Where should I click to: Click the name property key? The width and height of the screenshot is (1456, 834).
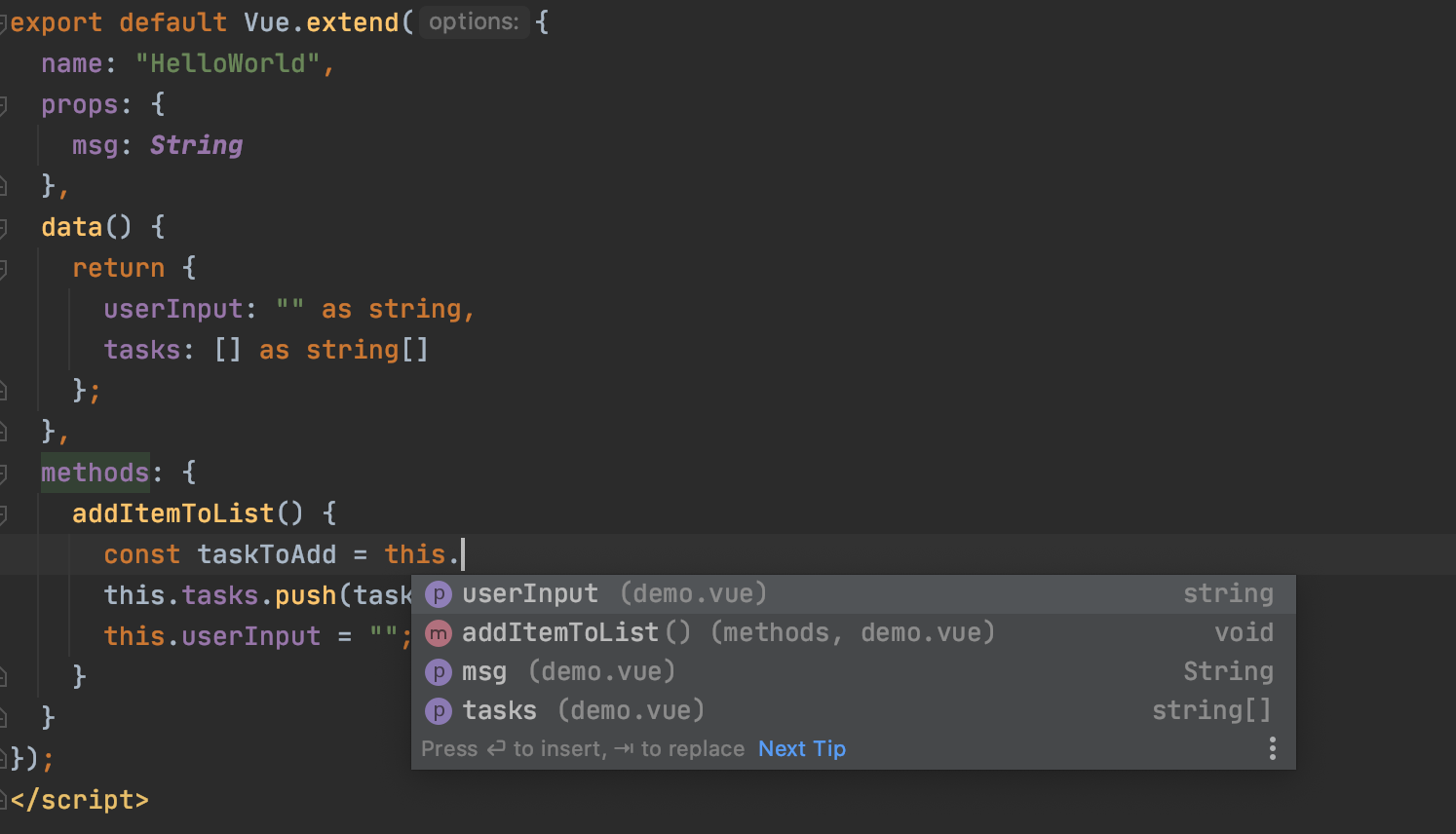72,63
